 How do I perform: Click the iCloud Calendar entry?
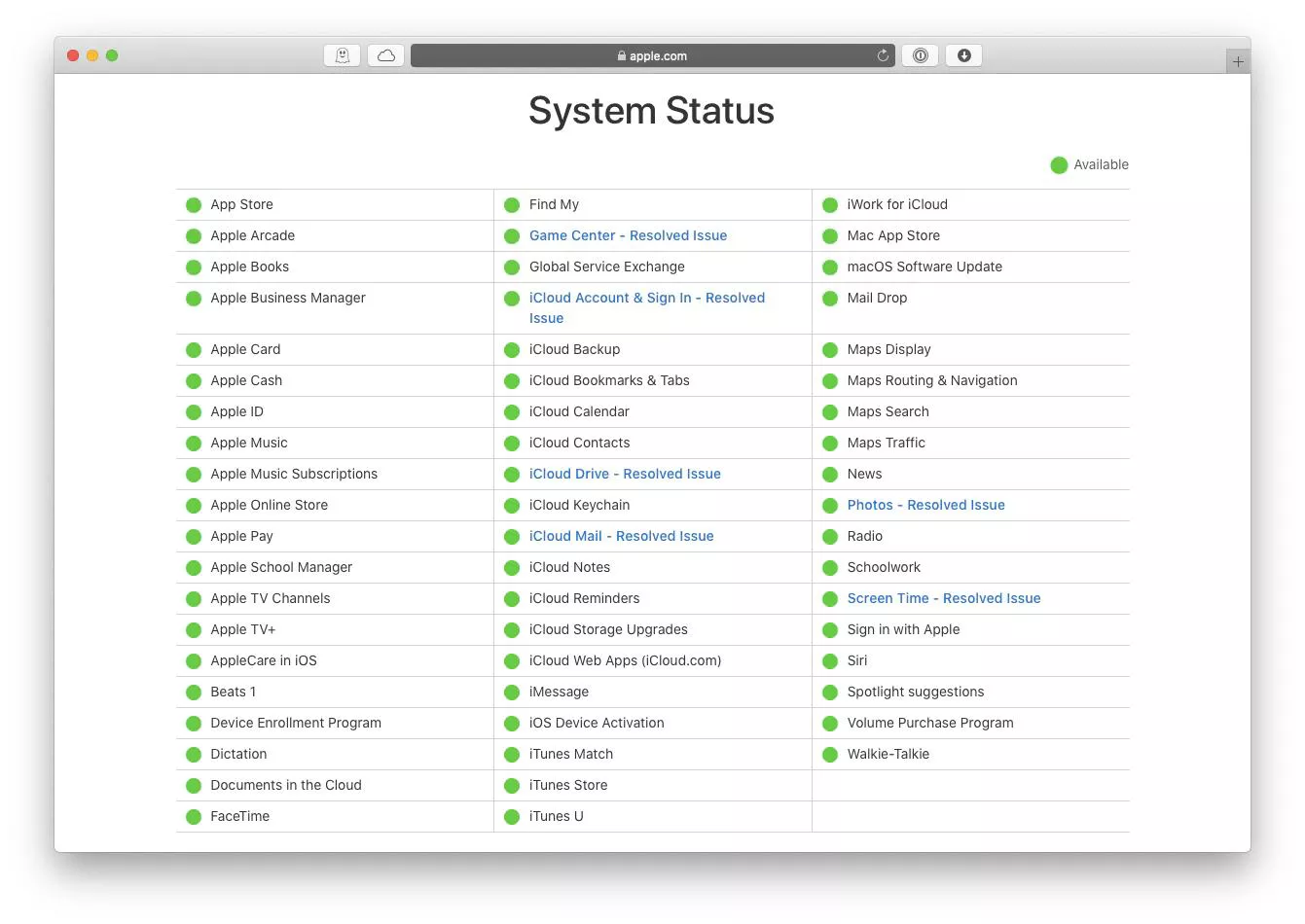pos(579,411)
